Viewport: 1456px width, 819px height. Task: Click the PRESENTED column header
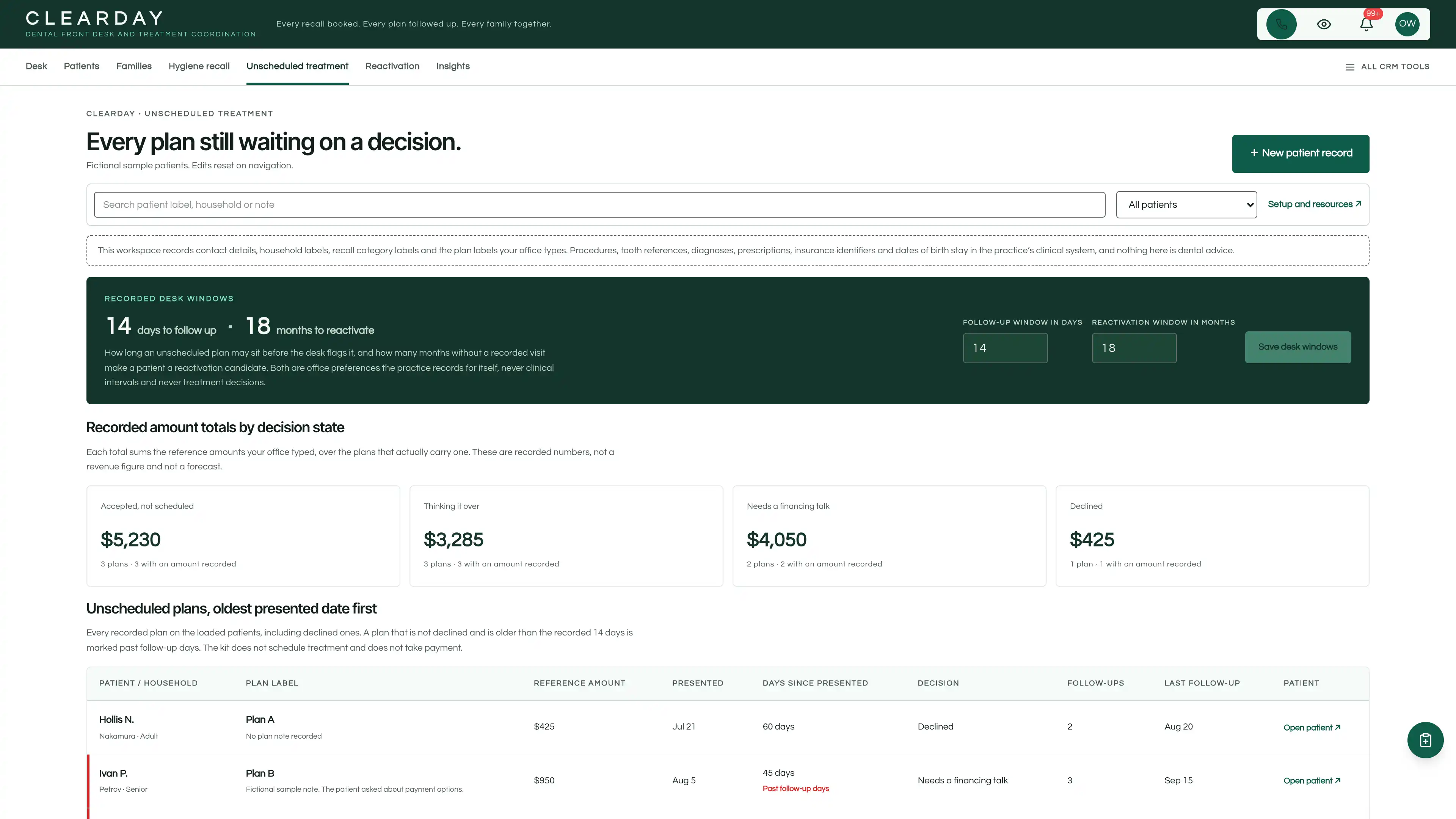(698, 683)
